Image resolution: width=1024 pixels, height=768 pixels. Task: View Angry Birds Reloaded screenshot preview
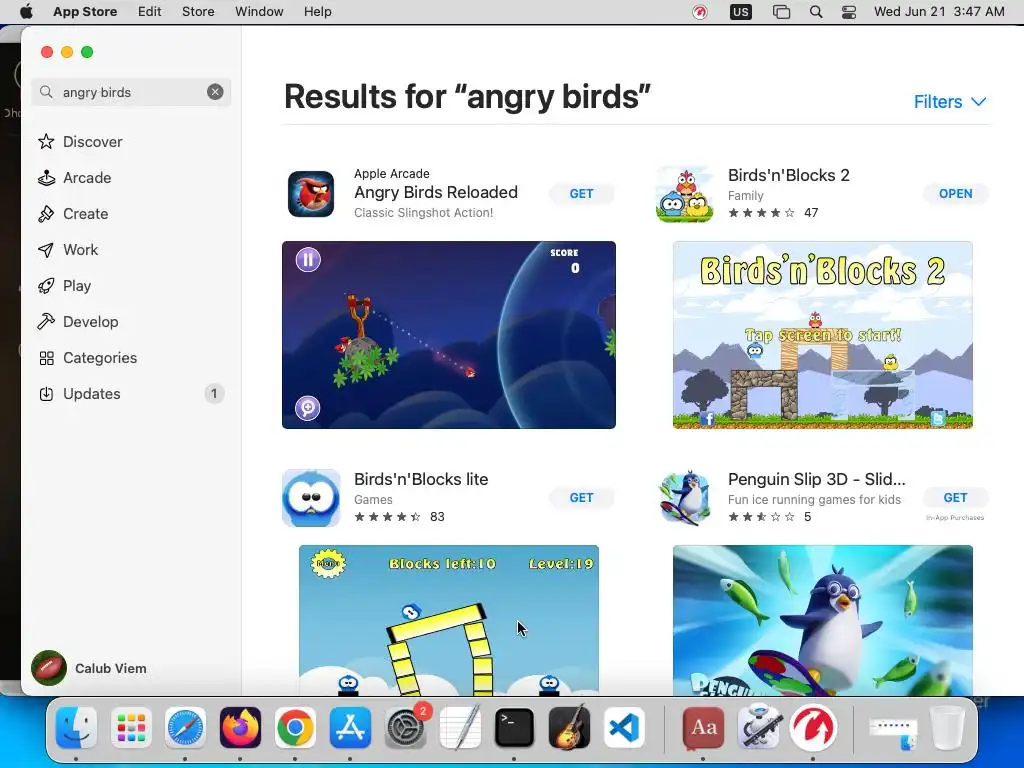tap(449, 335)
